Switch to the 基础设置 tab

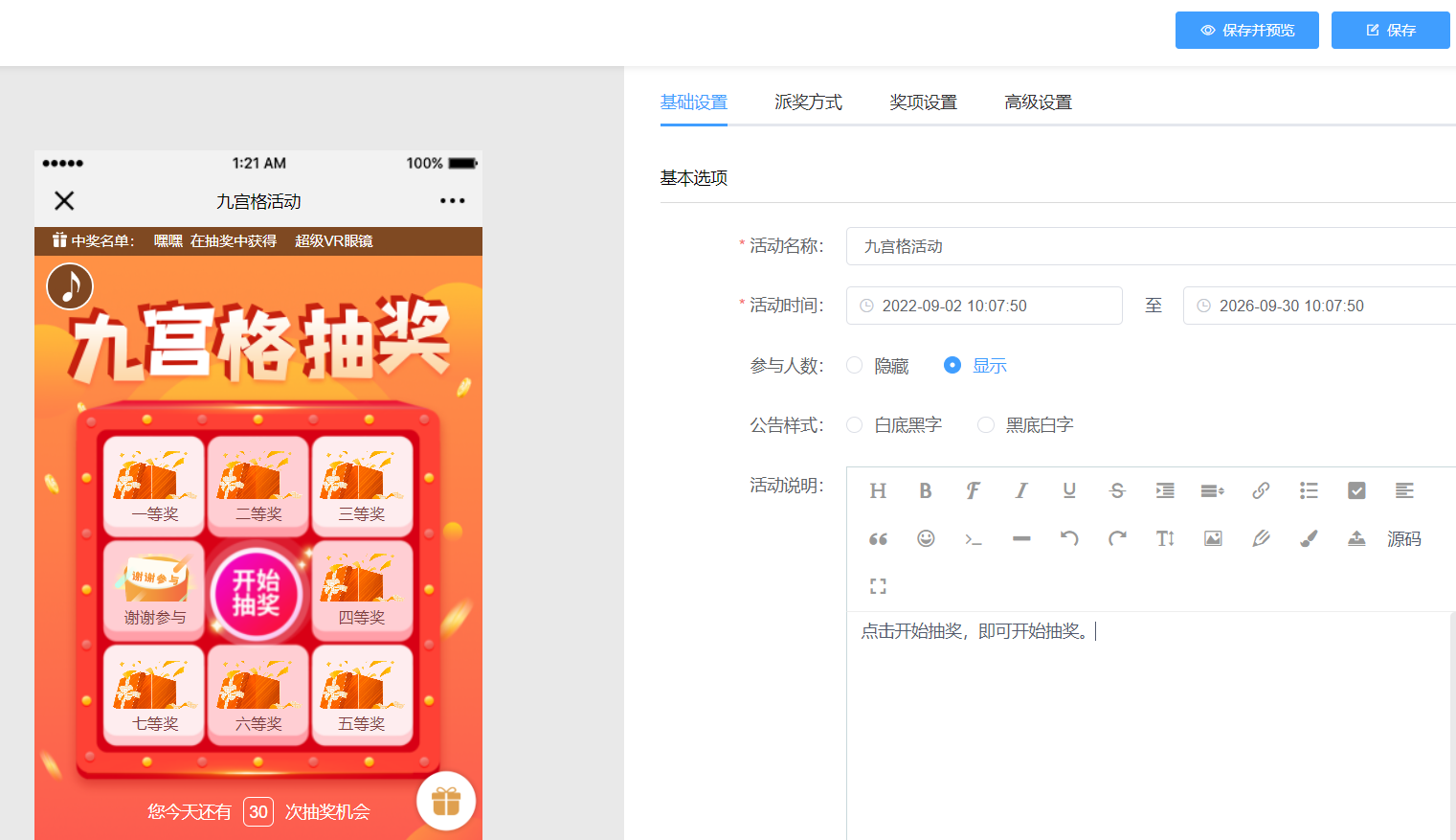coord(694,102)
